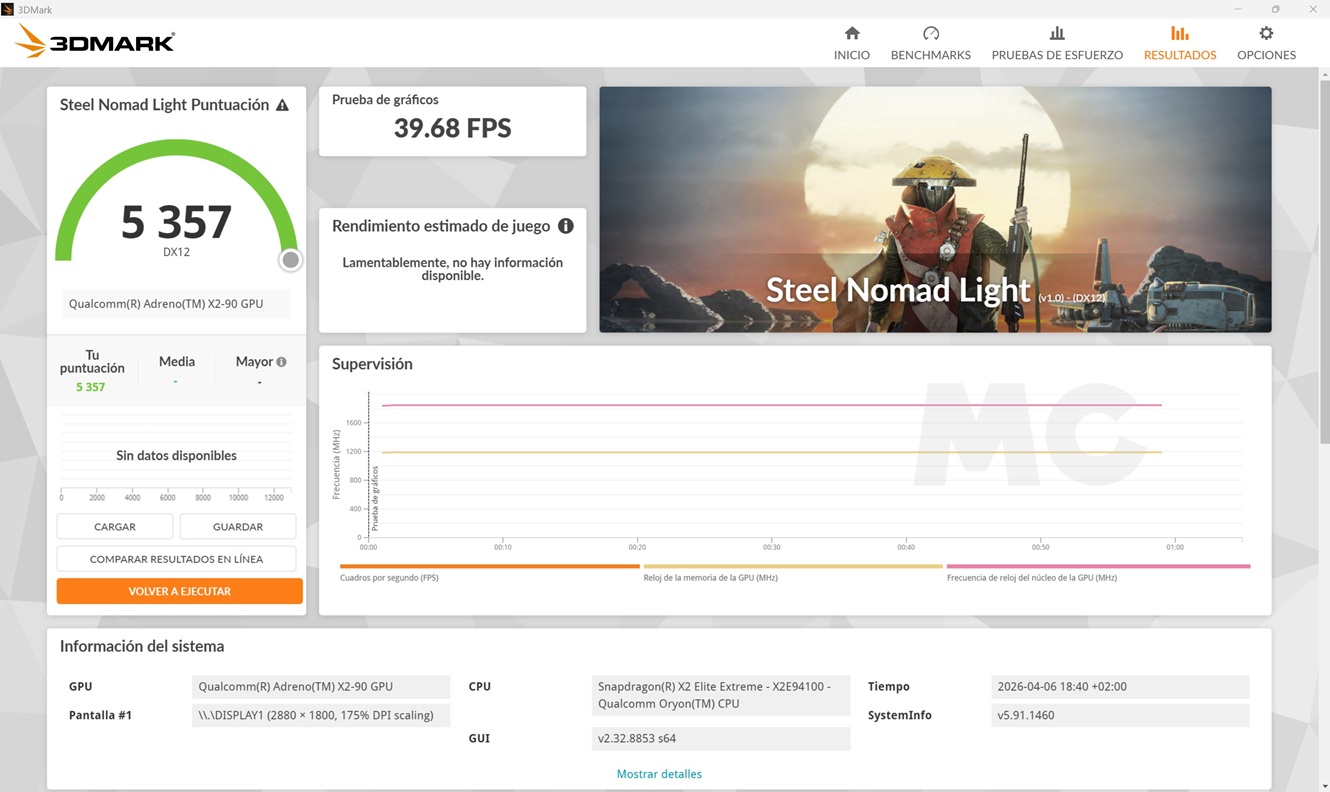This screenshot has height=792, width=1330.
Task: Click the 3DMARK logo
Action: click(x=93, y=41)
